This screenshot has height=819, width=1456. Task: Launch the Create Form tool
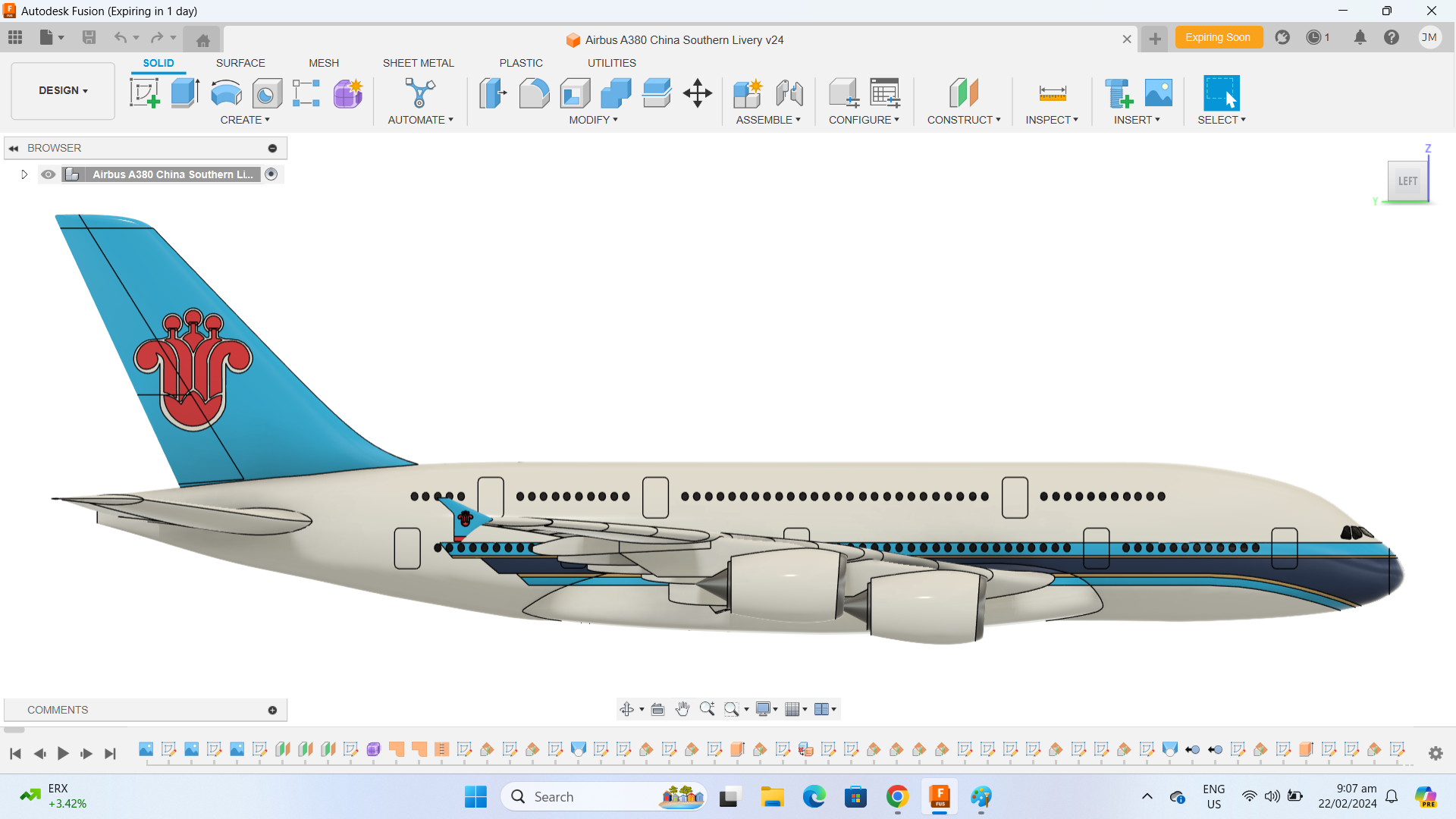point(347,92)
